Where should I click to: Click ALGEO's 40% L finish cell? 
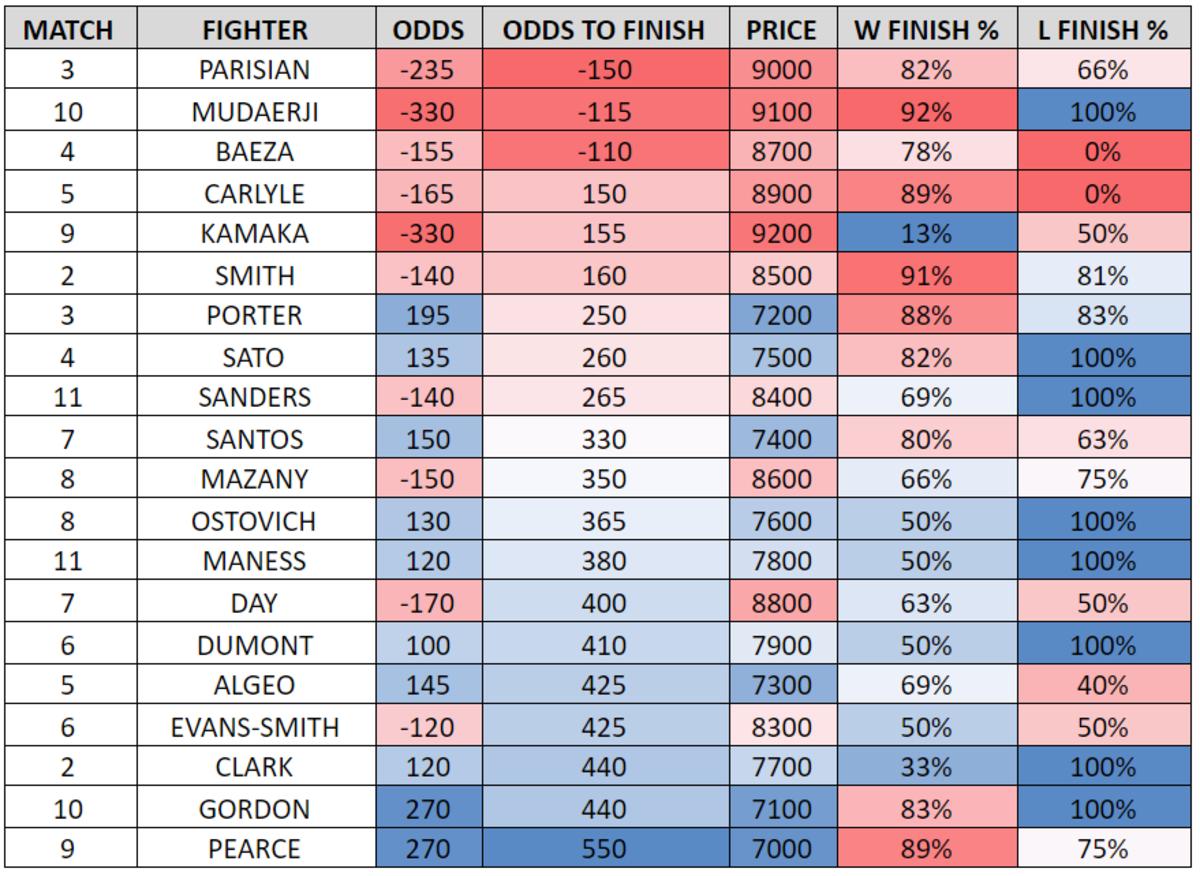(1102, 686)
